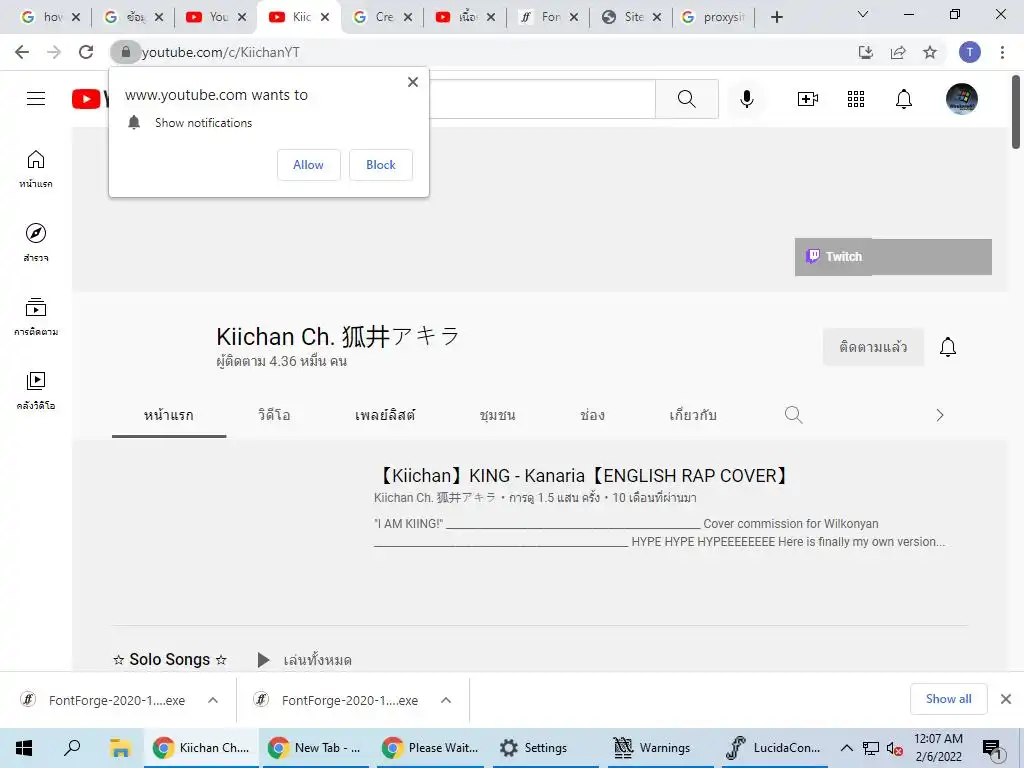Click the YouTube logo
The image size is (1024, 768).
(x=89, y=99)
